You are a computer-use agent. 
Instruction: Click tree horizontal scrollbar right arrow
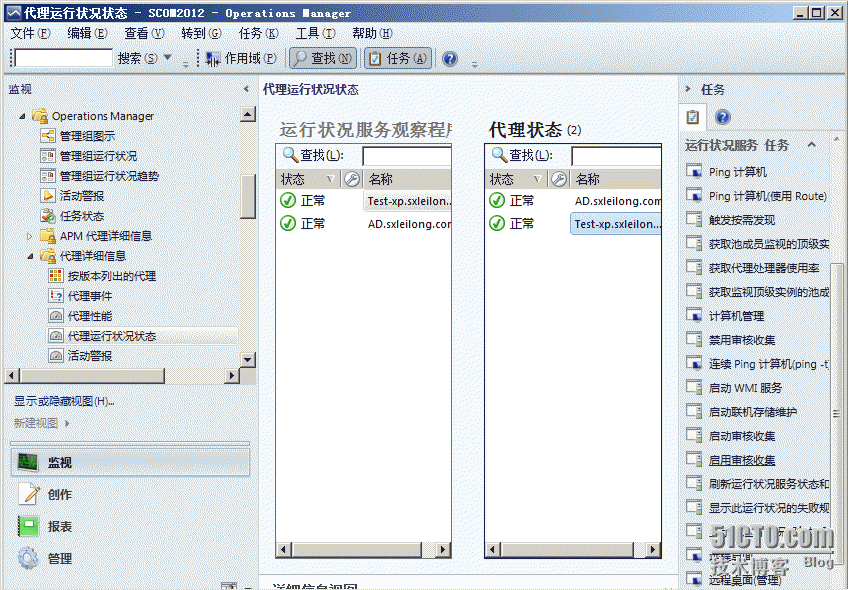click(x=231, y=375)
